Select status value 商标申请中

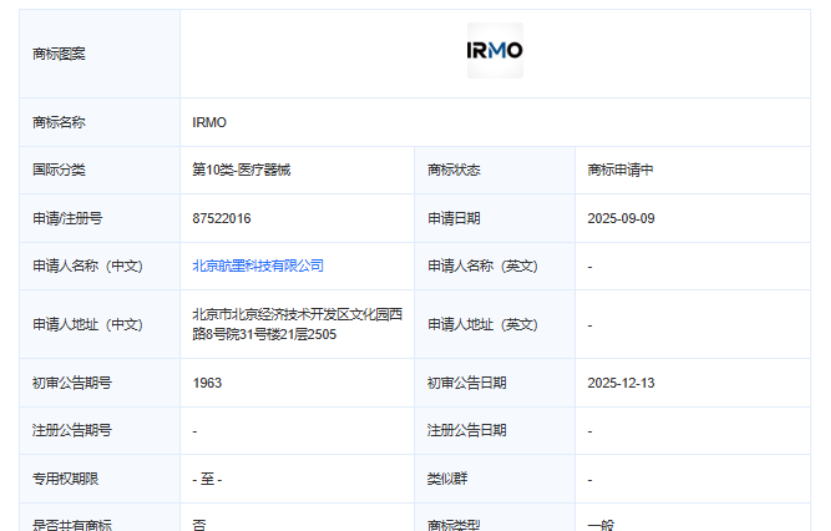pos(620,170)
